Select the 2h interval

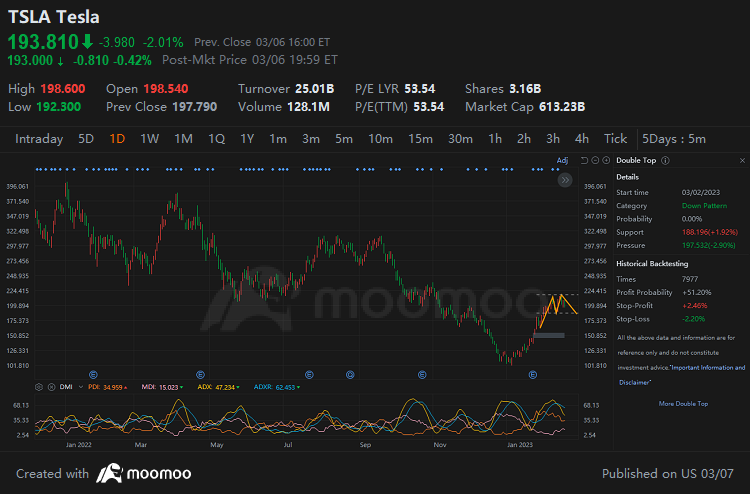tap(524, 139)
